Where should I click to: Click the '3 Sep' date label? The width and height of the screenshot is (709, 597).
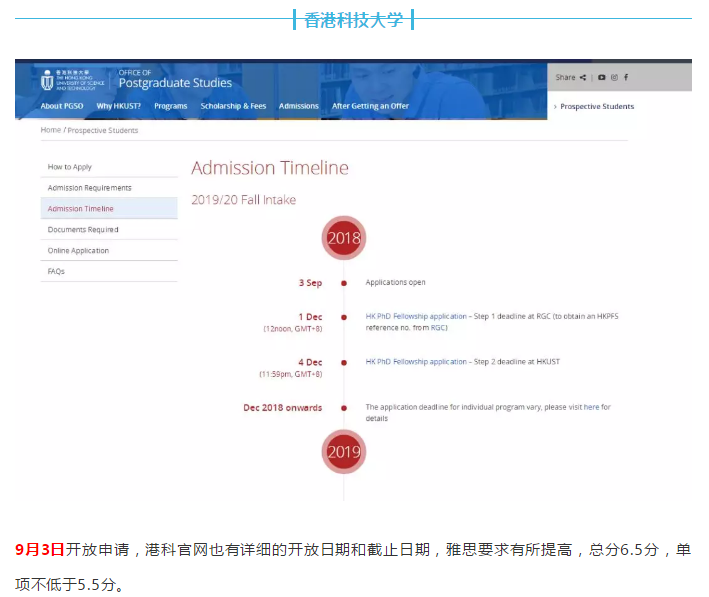[x=310, y=283]
